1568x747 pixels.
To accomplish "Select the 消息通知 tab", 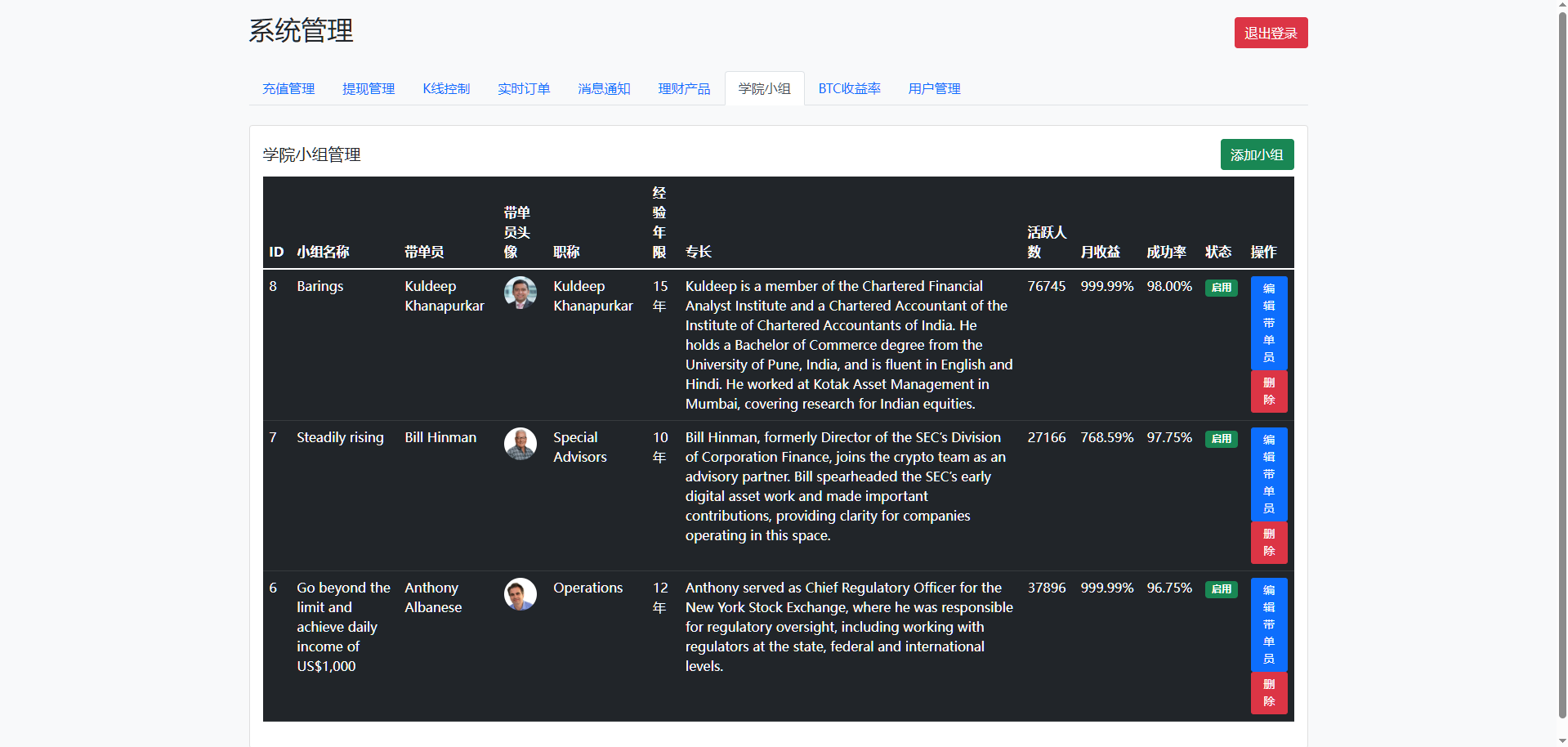I will 604,88.
